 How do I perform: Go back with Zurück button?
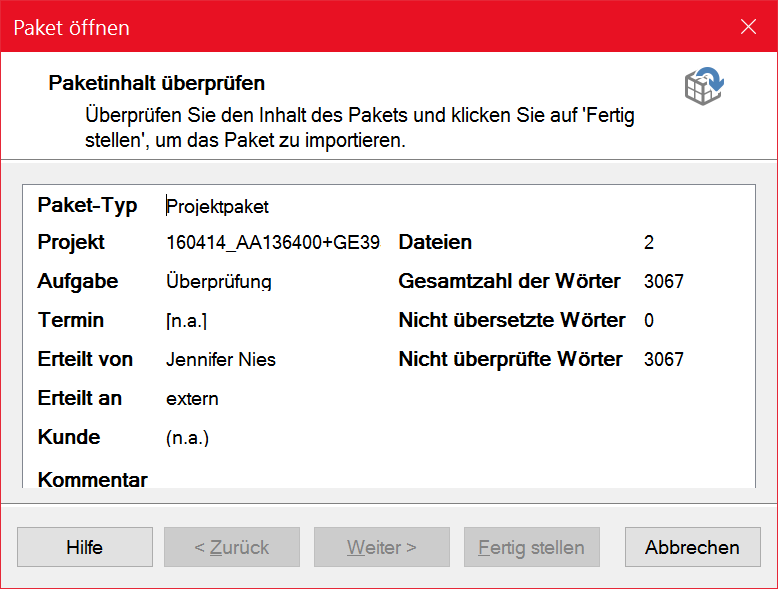point(232,547)
